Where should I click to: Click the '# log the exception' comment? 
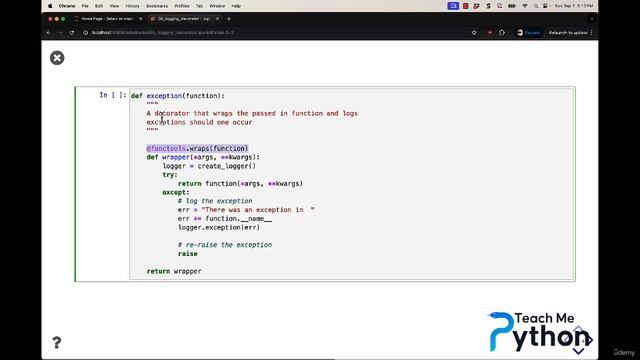tap(215, 201)
